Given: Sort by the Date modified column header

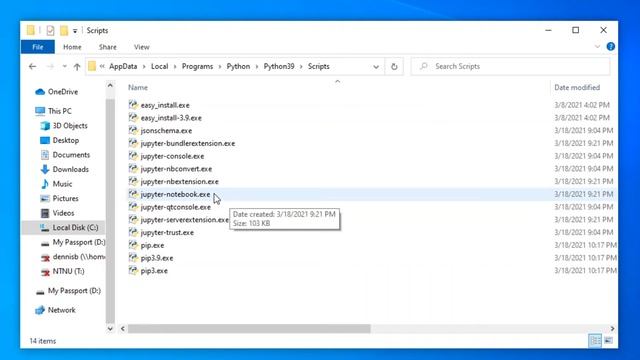Looking at the screenshot, I should pos(577,87).
